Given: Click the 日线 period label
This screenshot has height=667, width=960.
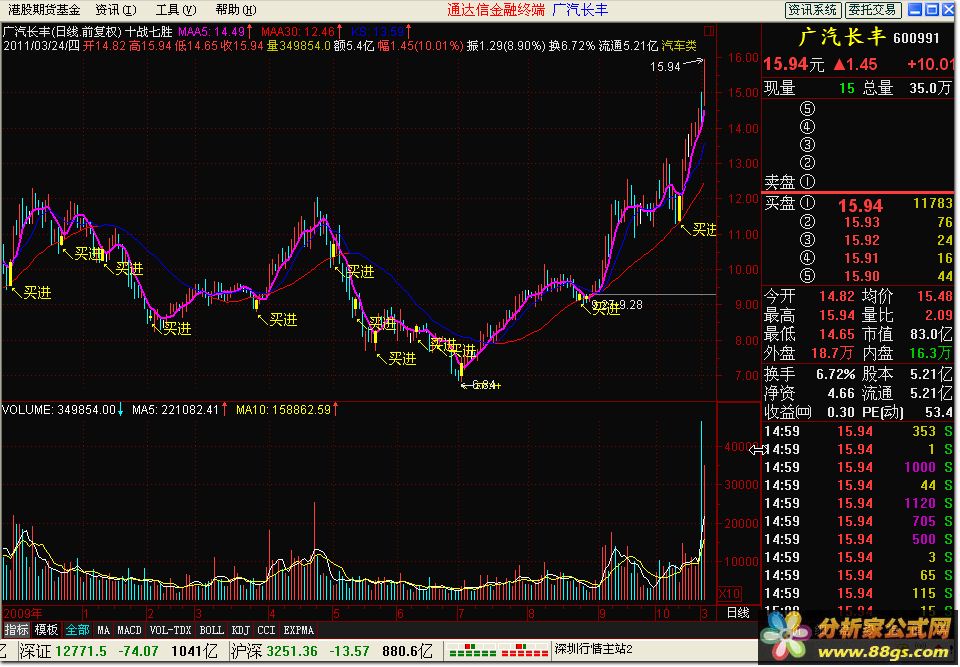Looking at the screenshot, I should [738, 612].
